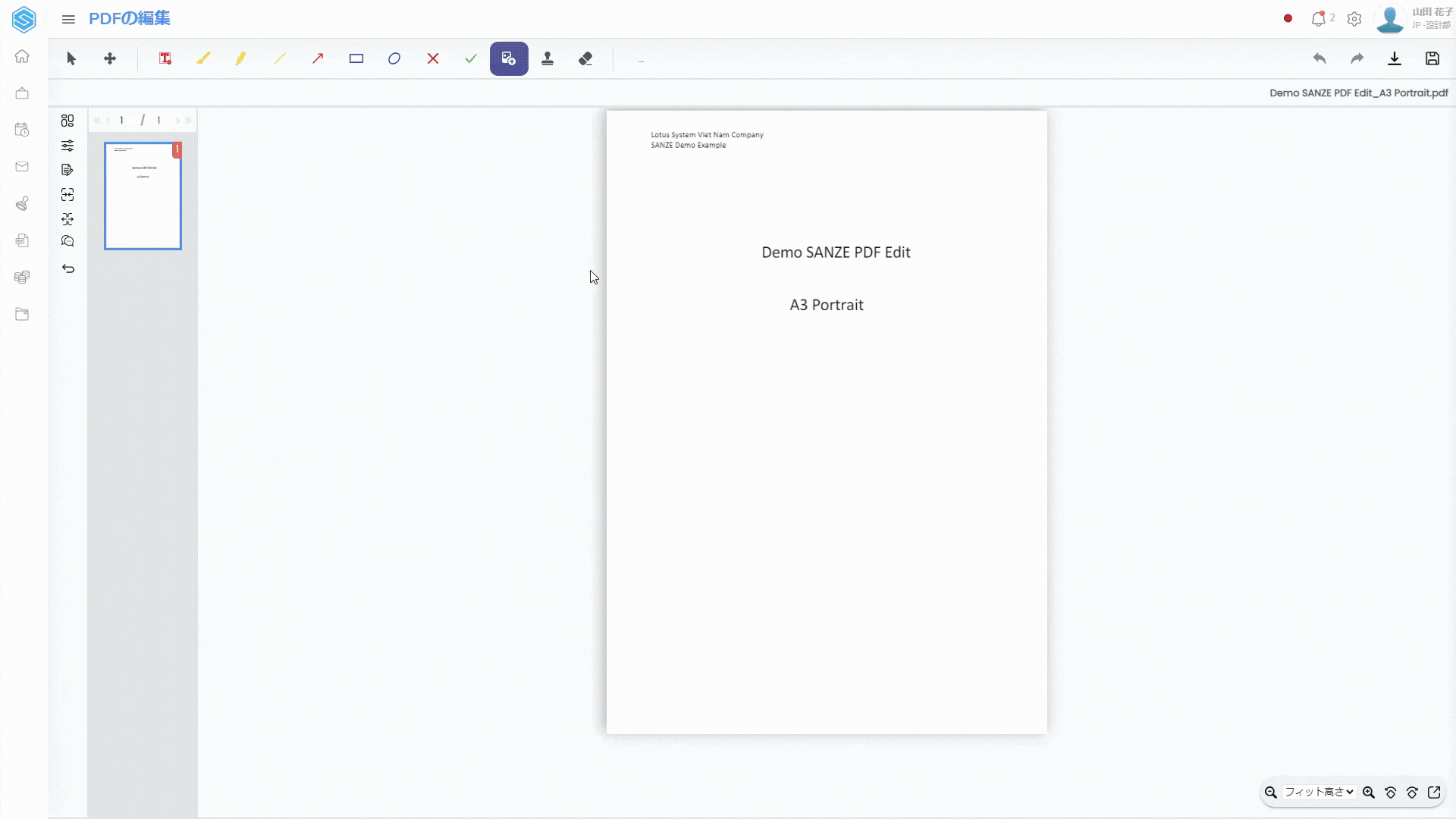1456x819 pixels.
Task: Select the page 1 thumbnail
Action: coord(143,196)
